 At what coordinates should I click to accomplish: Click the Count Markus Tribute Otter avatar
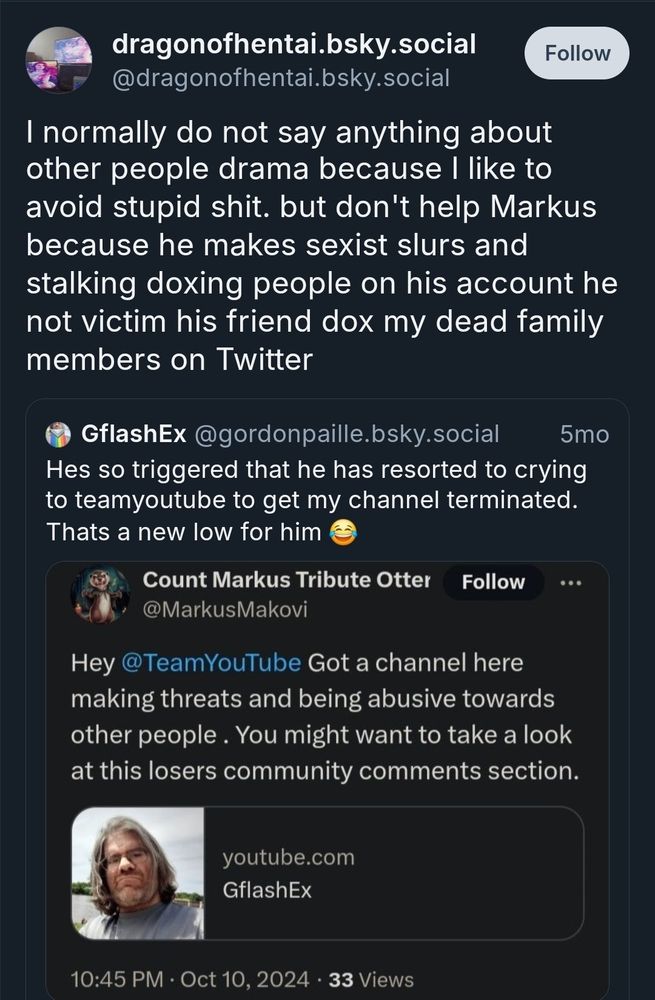[100, 594]
